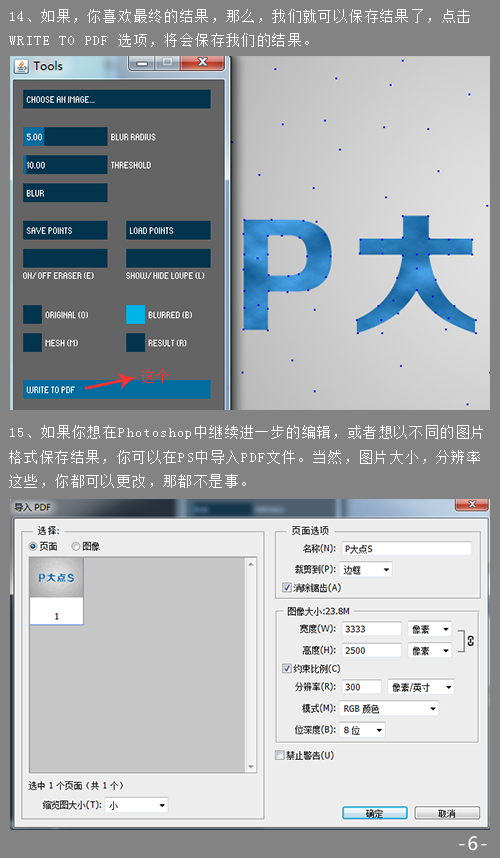Open the 裁剪到 dropdown showing 边框
Image resolution: width=500 pixels, height=858 pixels.
point(365,570)
